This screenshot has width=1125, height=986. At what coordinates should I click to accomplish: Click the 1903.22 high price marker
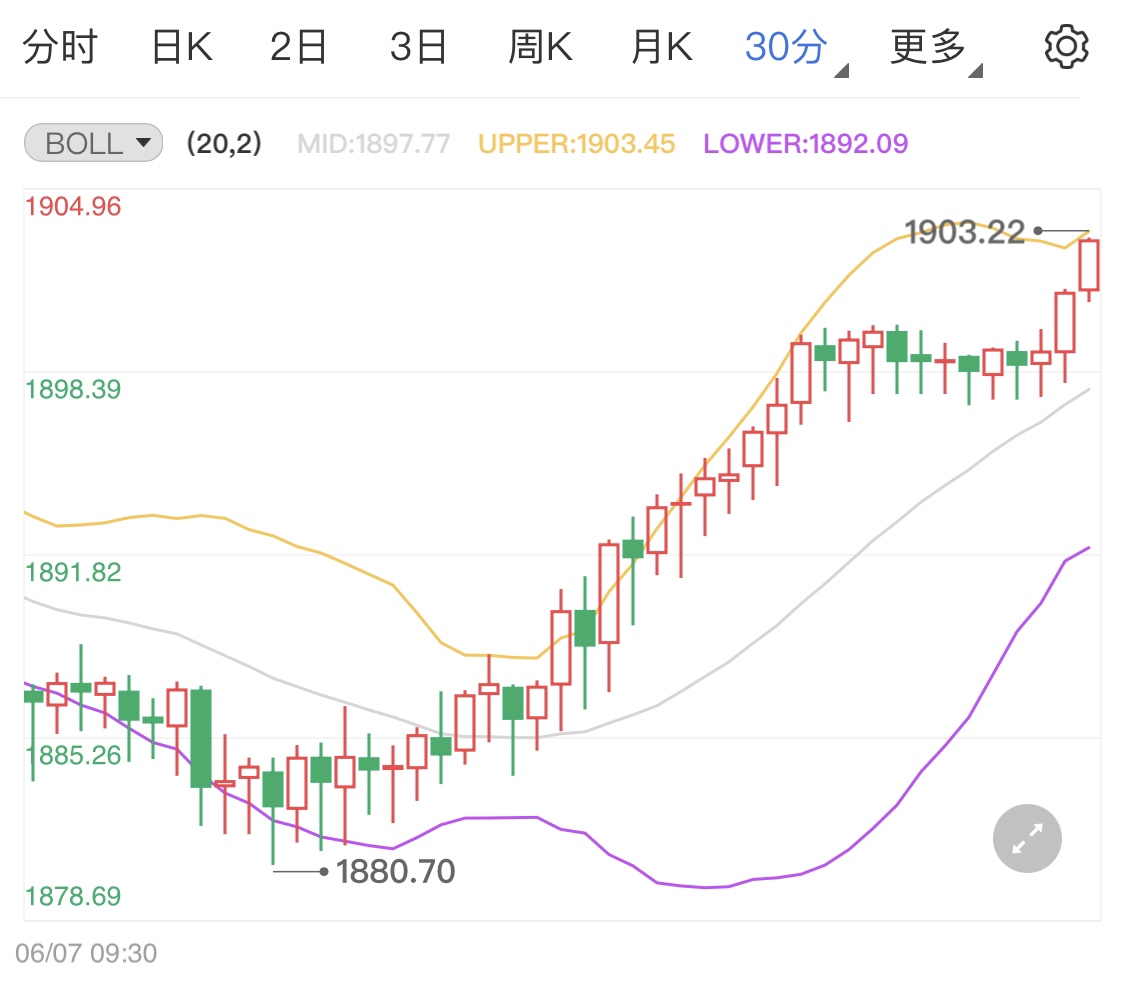(x=964, y=232)
